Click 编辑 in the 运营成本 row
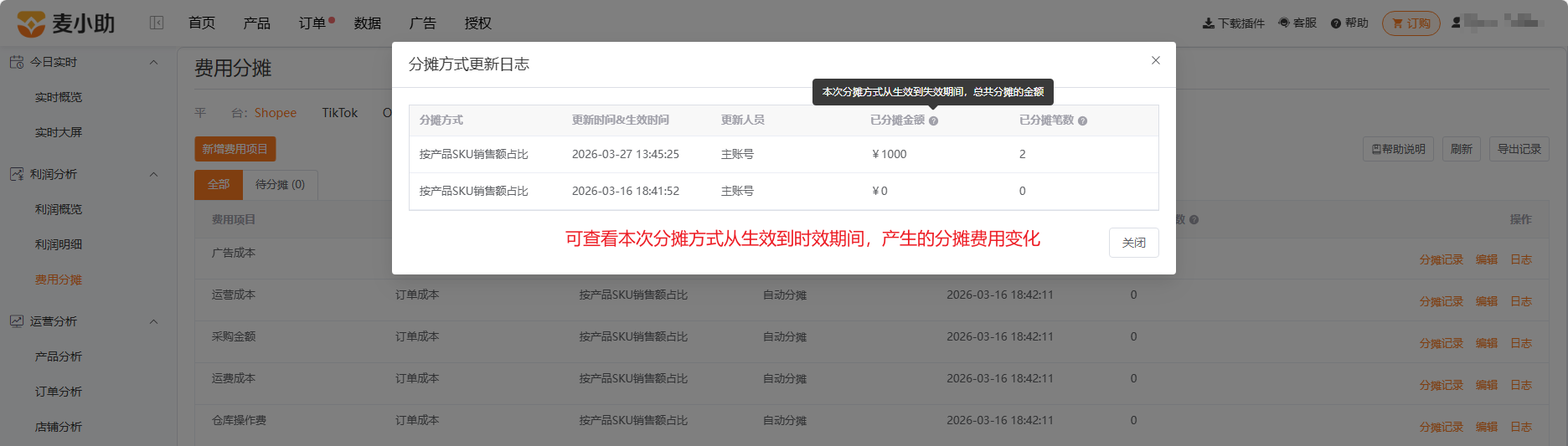The height and width of the screenshot is (446, 1568). [1487, 301]
